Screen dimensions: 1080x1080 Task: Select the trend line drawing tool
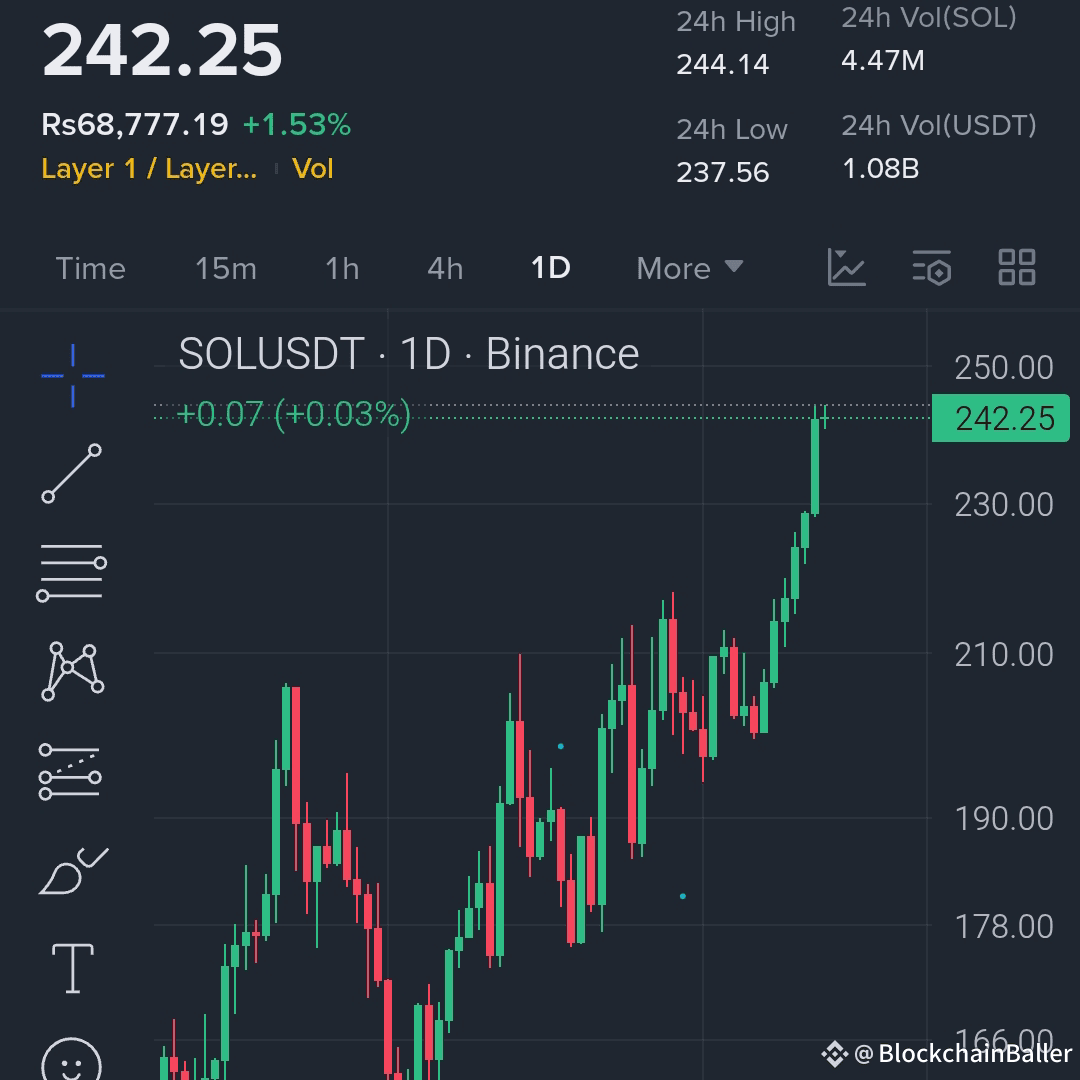pyautogui.click(x=72, y=473)
